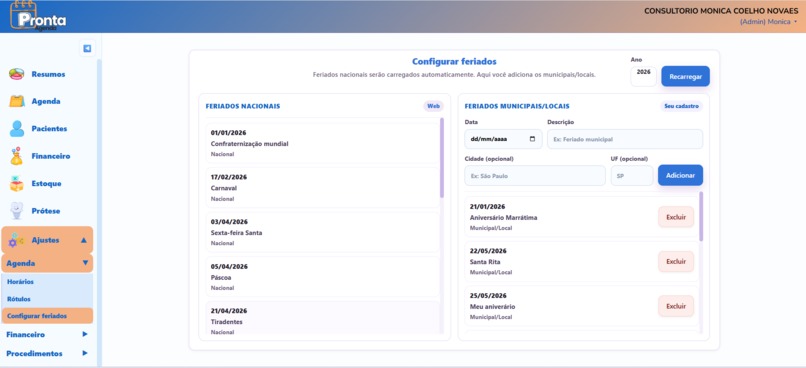Click the Descrição input field
Image resolution: width=806 pixels, height=368 pixels.
(x=625, y=139)
